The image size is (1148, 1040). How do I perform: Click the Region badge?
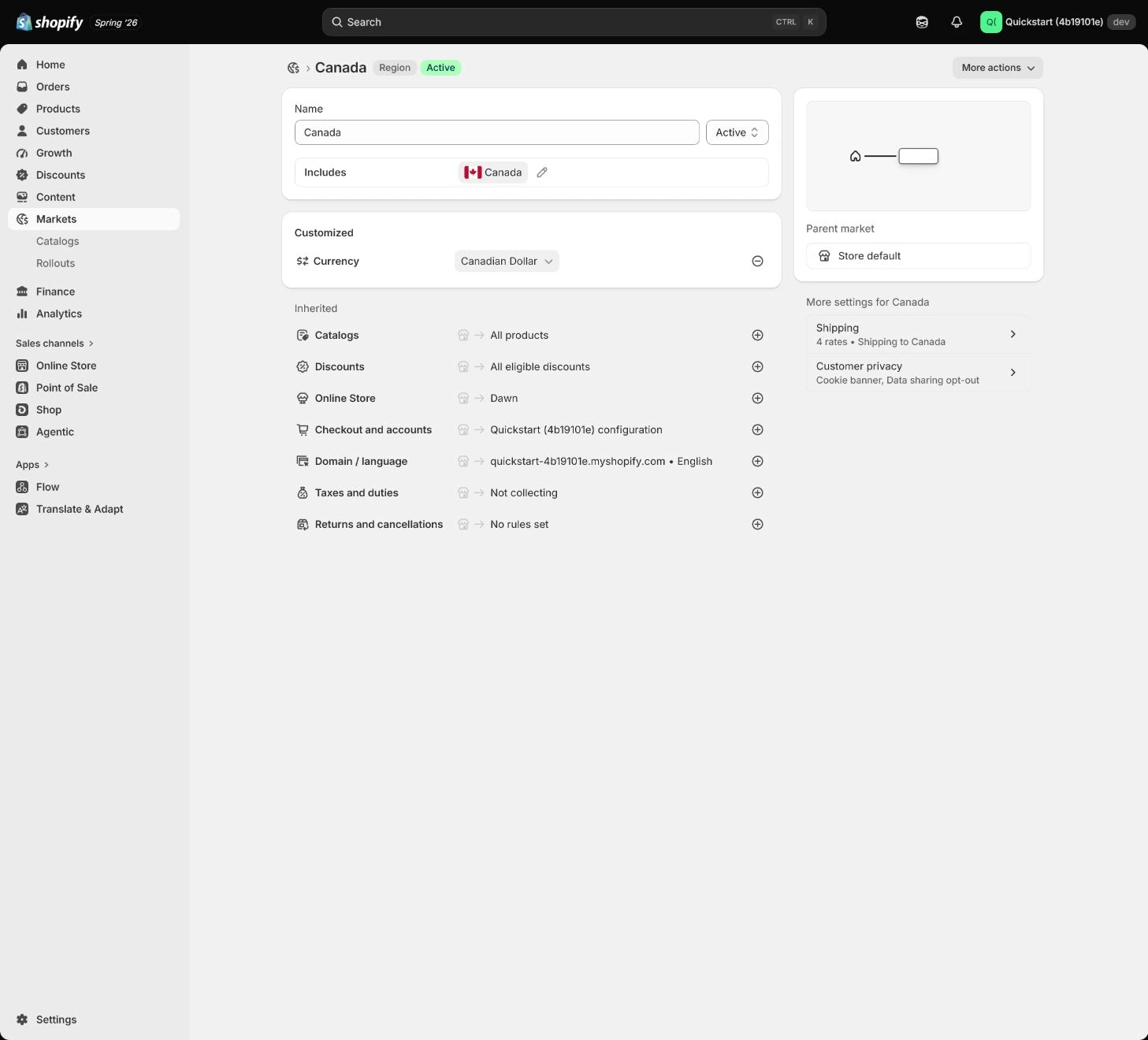click(395, 68)
